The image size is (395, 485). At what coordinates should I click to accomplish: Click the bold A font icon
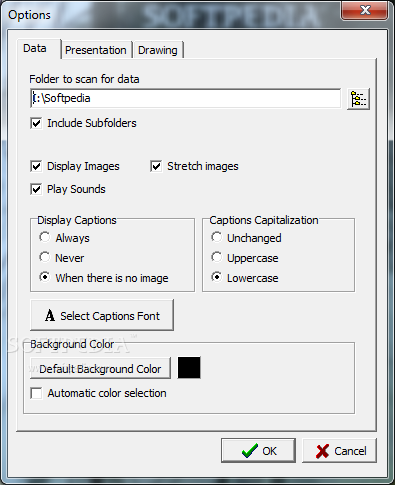50,316
